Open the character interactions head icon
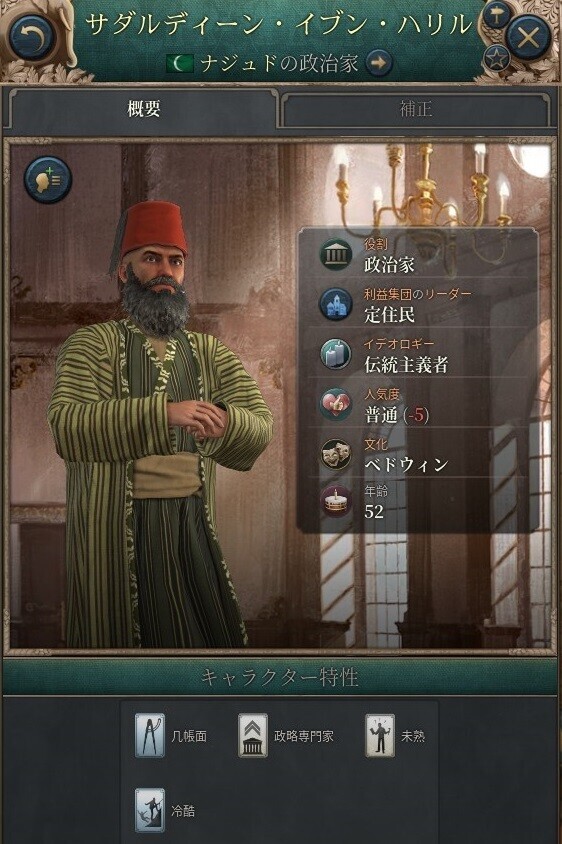 (x=47, y=180)
